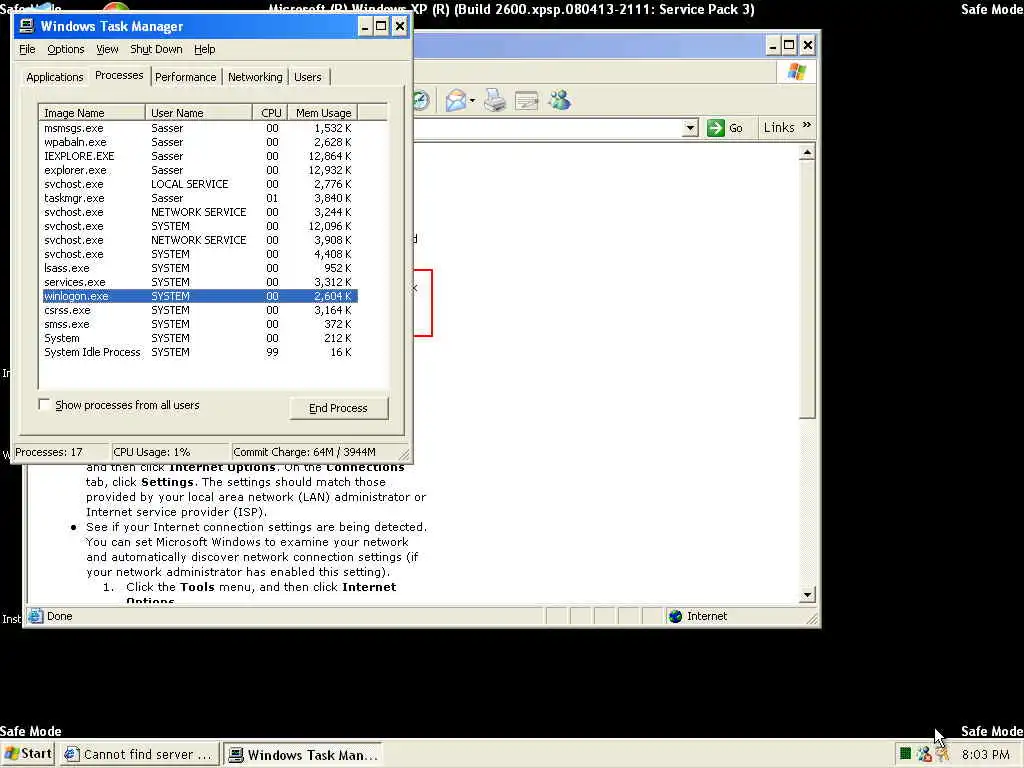Click the Mail icon in Internet Explorer toolbar

click(x=456, y=101)
